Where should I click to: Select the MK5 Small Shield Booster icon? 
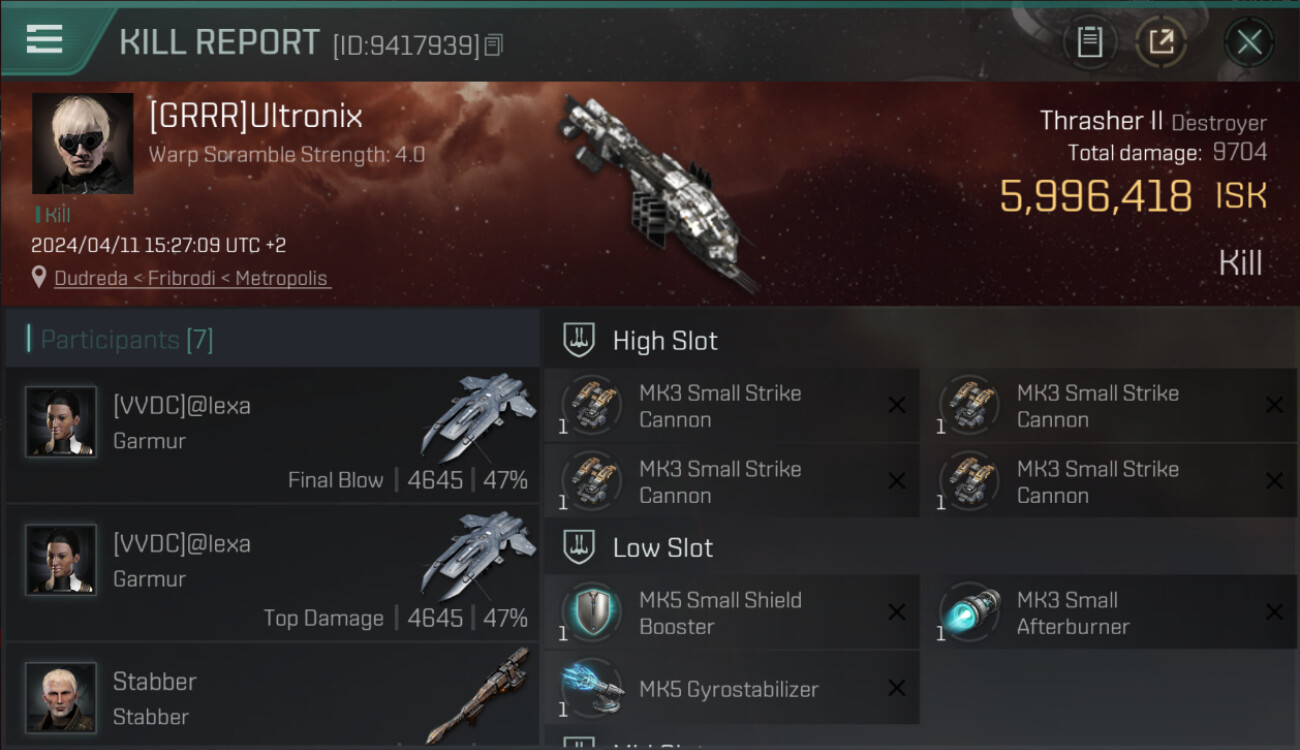(x=591, y=612)
